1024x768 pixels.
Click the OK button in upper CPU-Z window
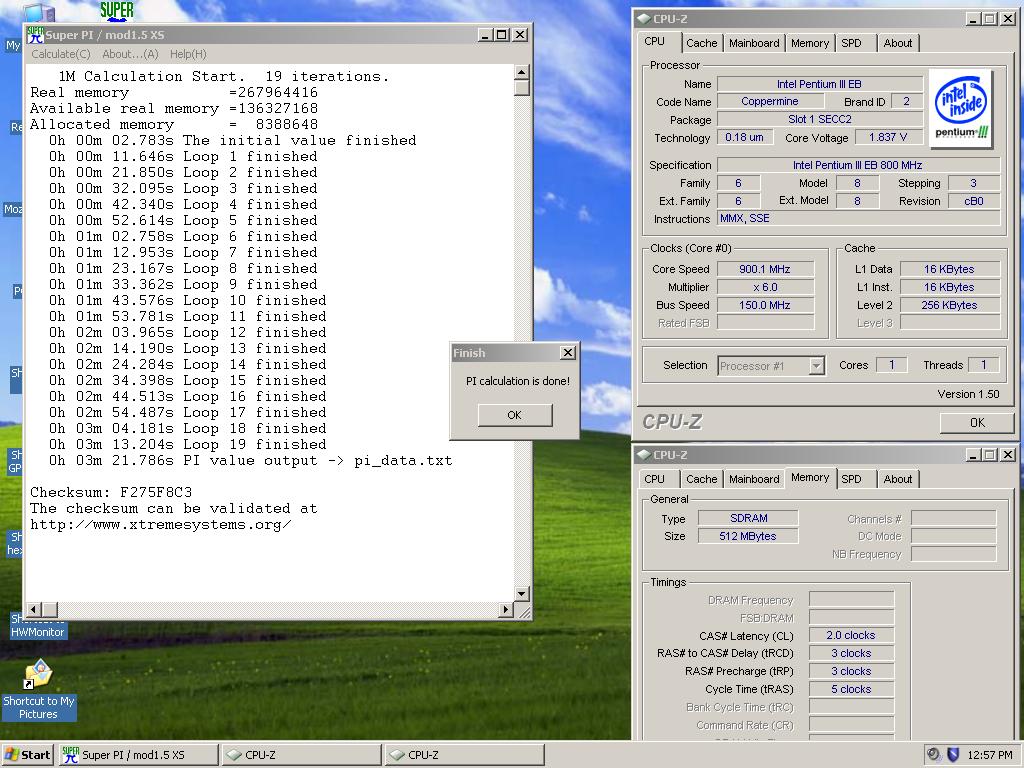pos(977,423)
